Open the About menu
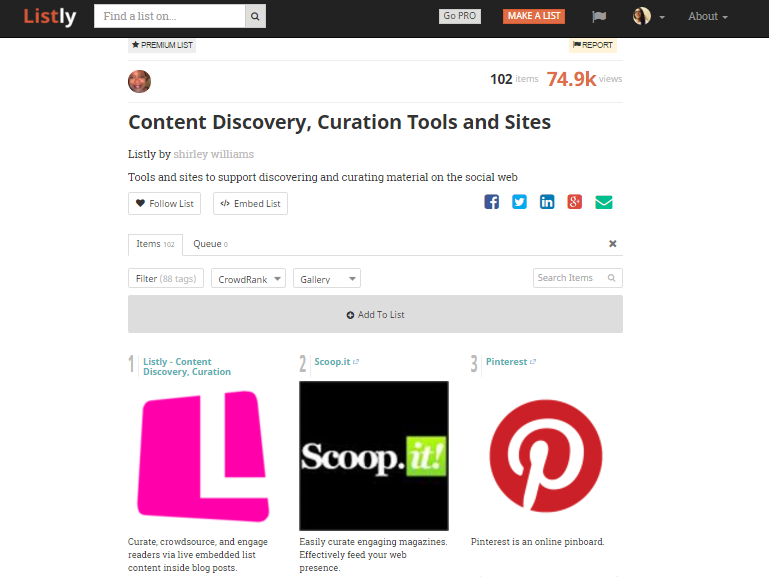769x577 pixels. point(707,16)
